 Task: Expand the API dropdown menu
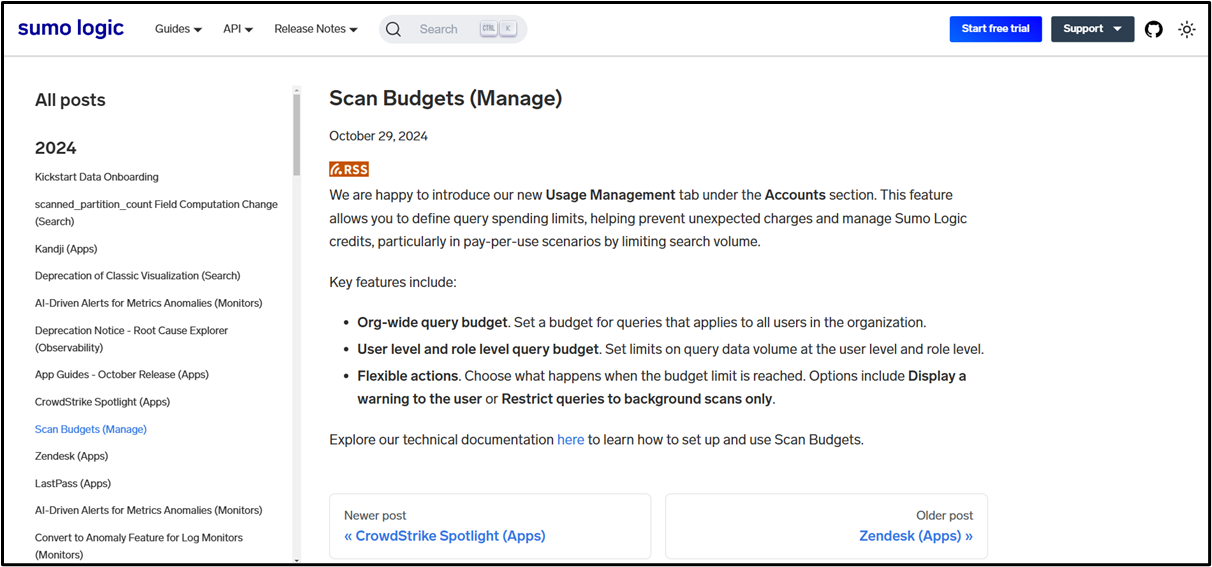point(238,29)
